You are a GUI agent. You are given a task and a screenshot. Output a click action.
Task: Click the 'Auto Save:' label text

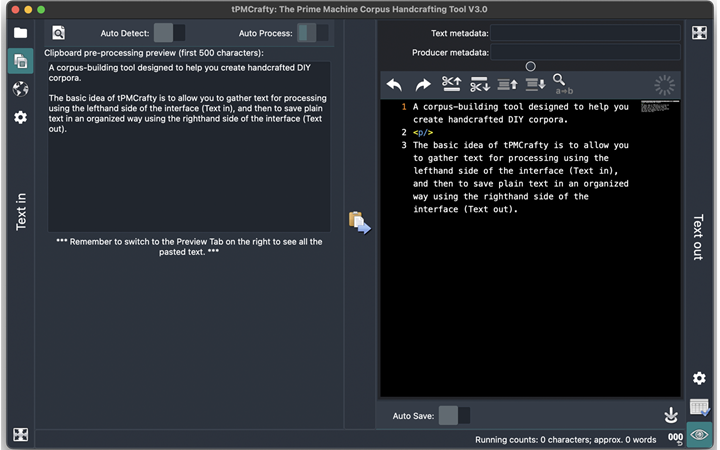413,416
